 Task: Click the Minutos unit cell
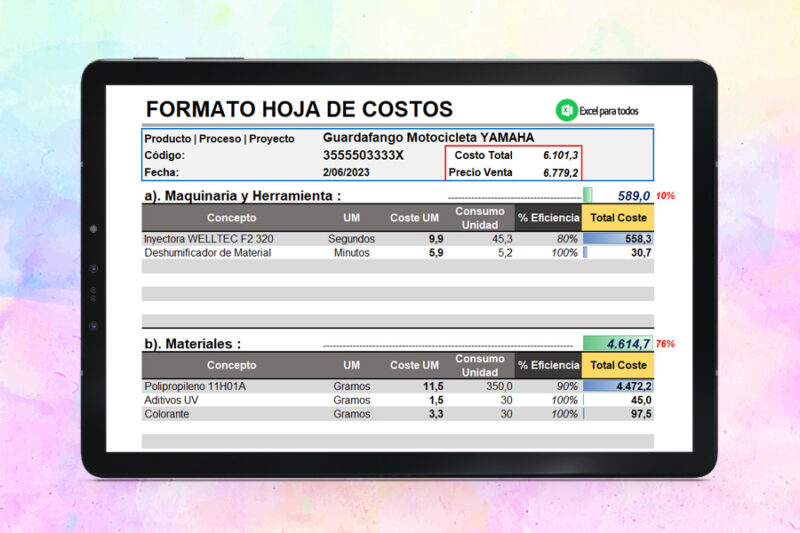[x=352, y=252]
